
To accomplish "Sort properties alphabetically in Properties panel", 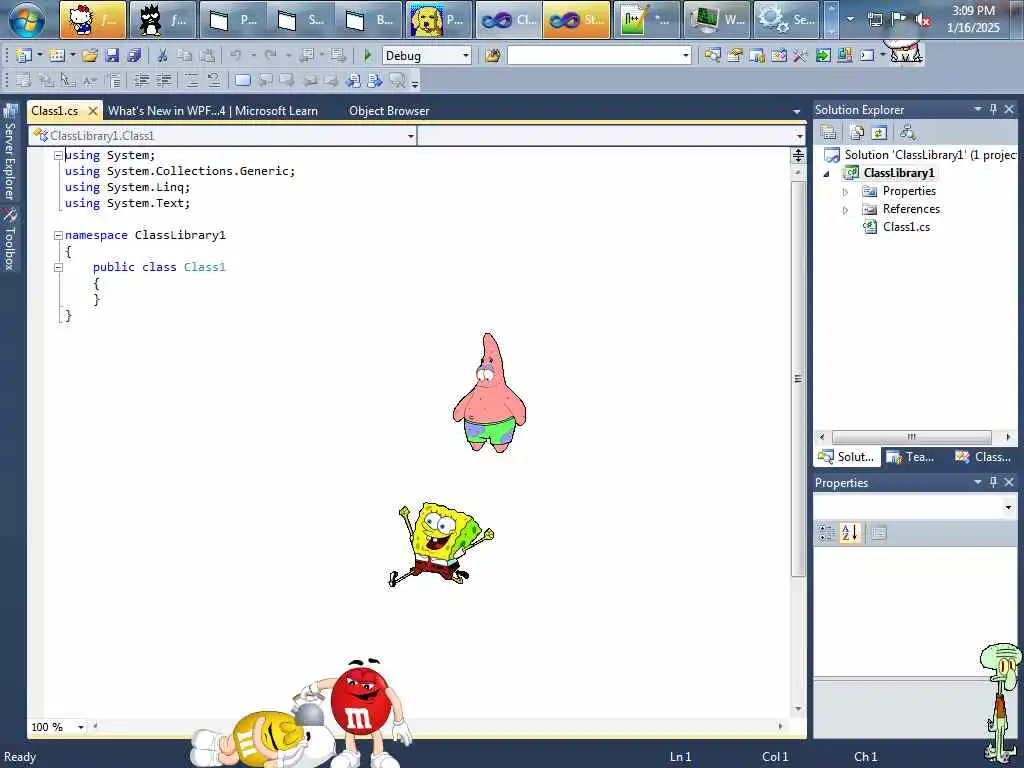I will coord(850,533).
